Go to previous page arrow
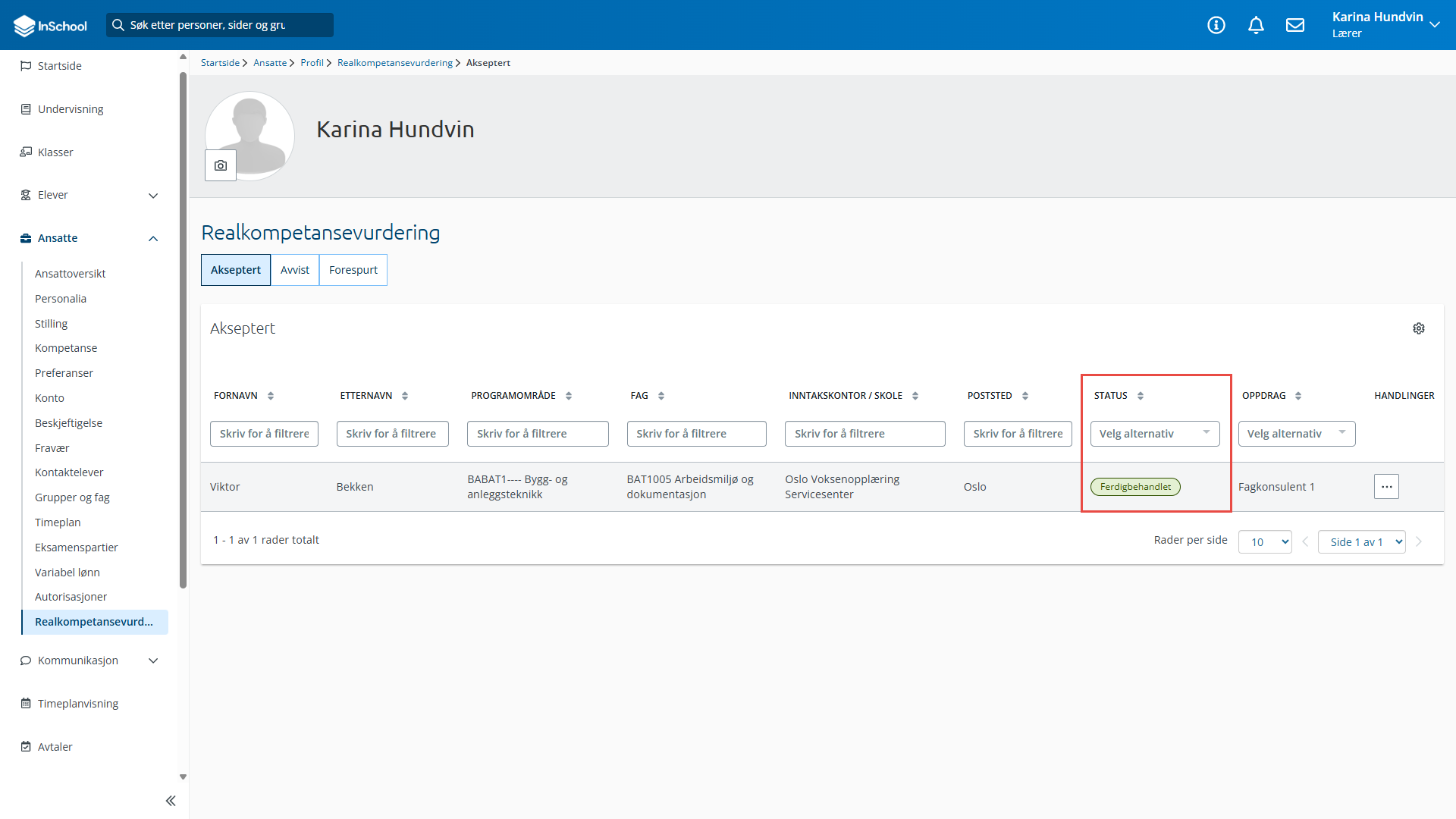 pos(1305,541)
